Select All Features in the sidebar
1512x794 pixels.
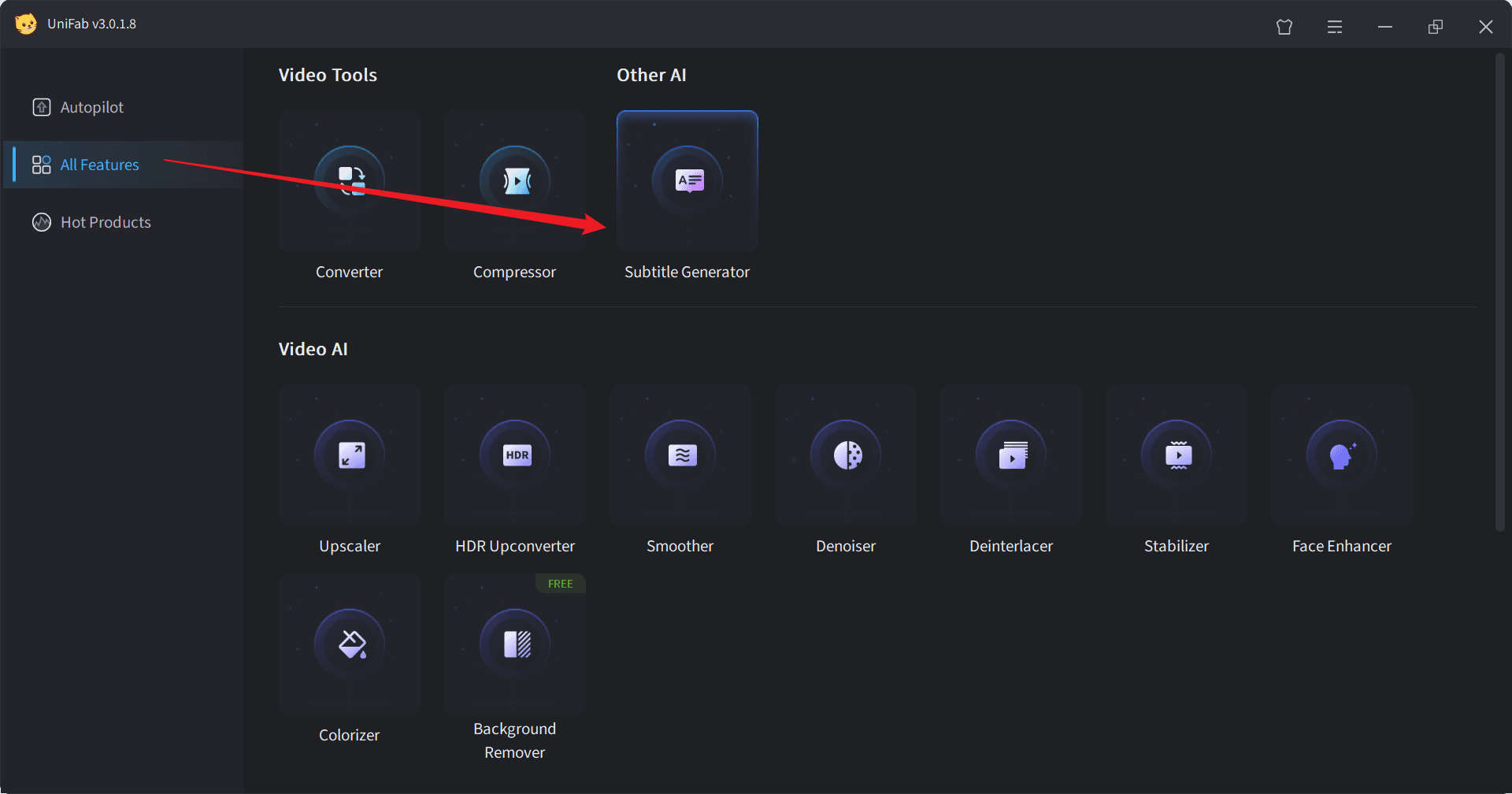pyautogui.click(x=124, y=165)
